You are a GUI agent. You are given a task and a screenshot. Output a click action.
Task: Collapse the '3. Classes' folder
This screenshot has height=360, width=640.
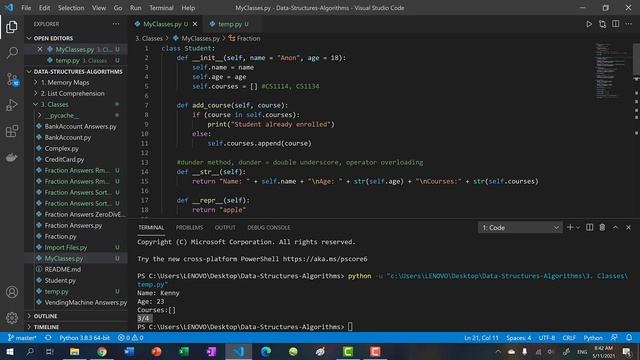[54, 104]
